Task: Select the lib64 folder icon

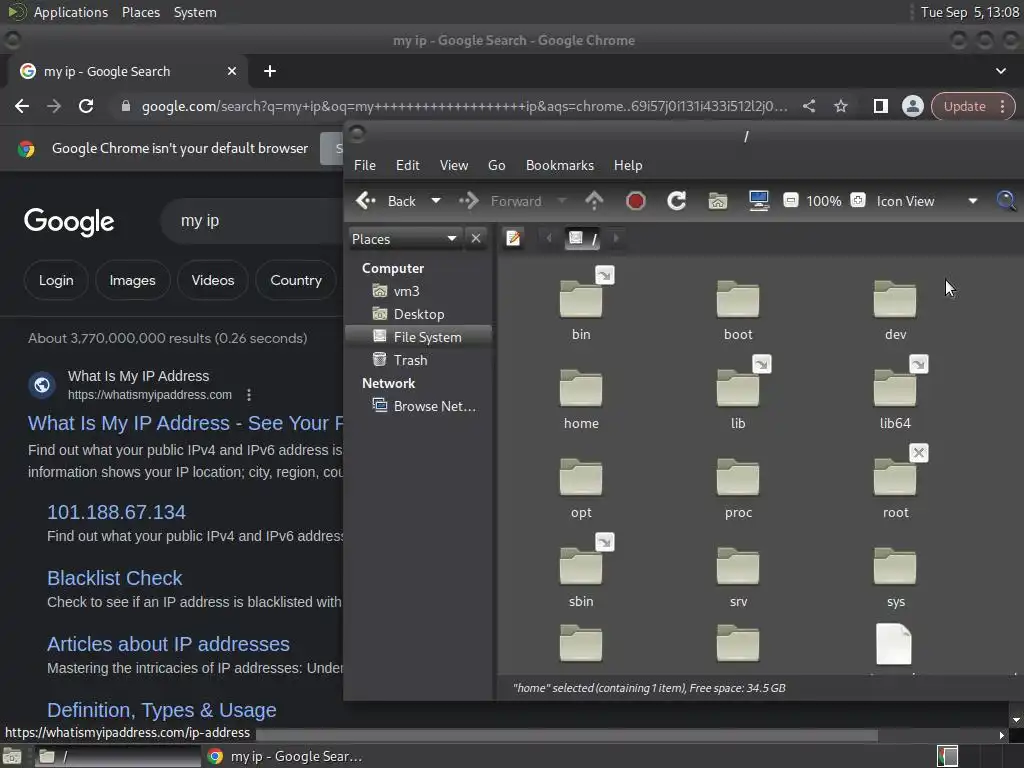Action: 895,388
